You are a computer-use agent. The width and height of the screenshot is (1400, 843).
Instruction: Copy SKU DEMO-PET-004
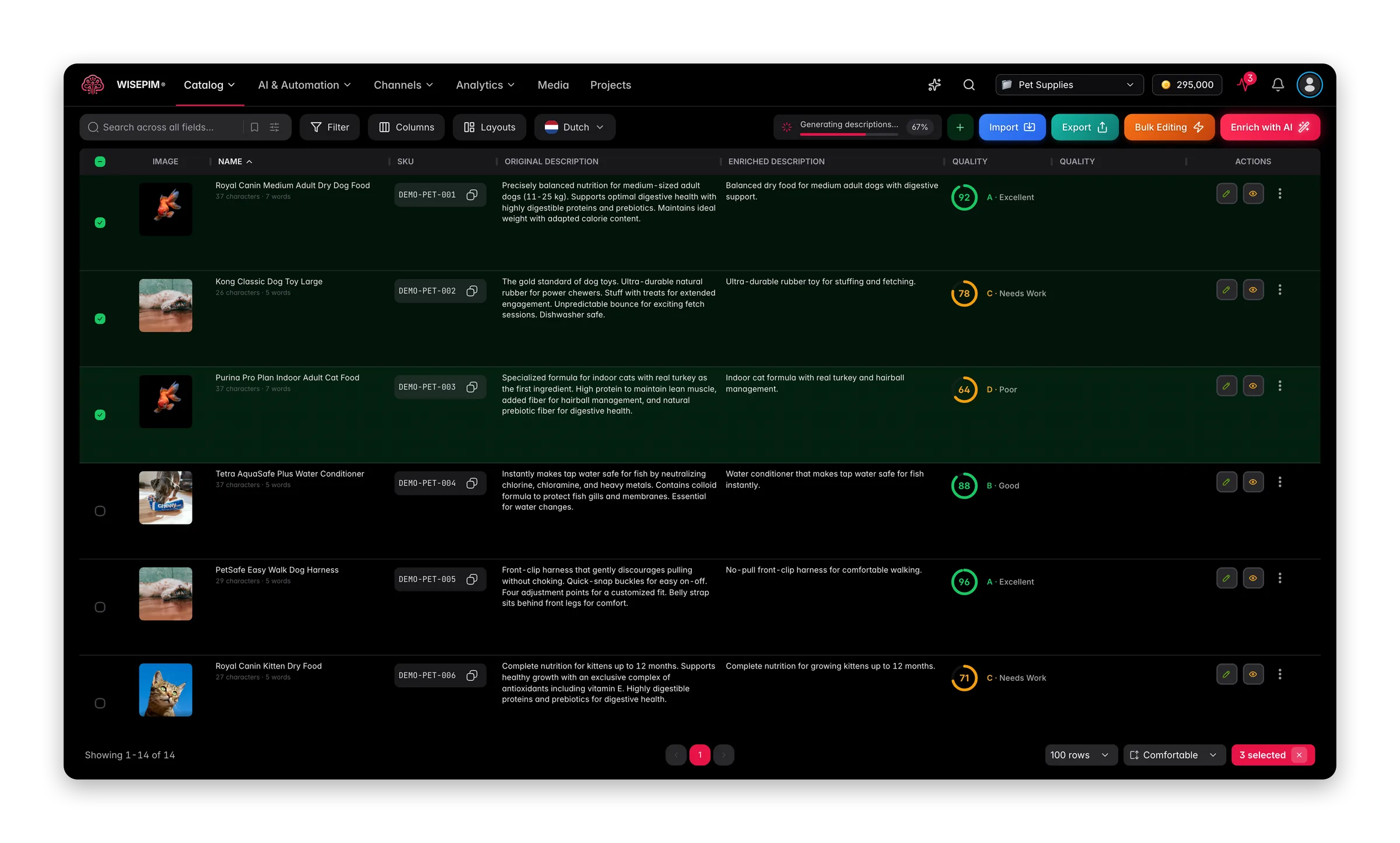472,483
